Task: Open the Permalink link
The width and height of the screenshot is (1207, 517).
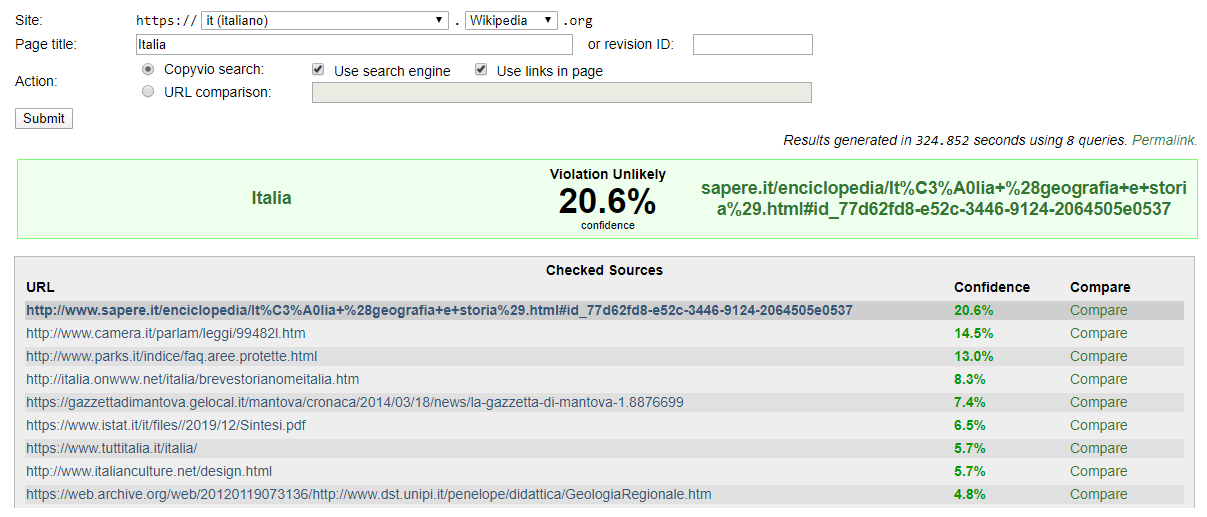Action: pos(1164,141)
